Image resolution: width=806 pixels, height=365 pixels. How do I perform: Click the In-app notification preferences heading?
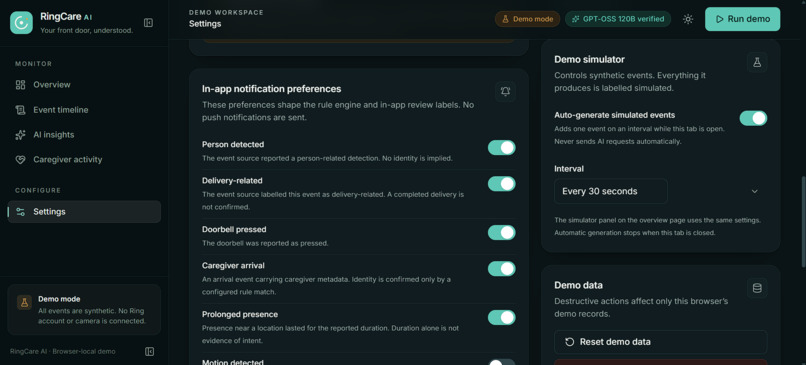click(x=271, y=89)
